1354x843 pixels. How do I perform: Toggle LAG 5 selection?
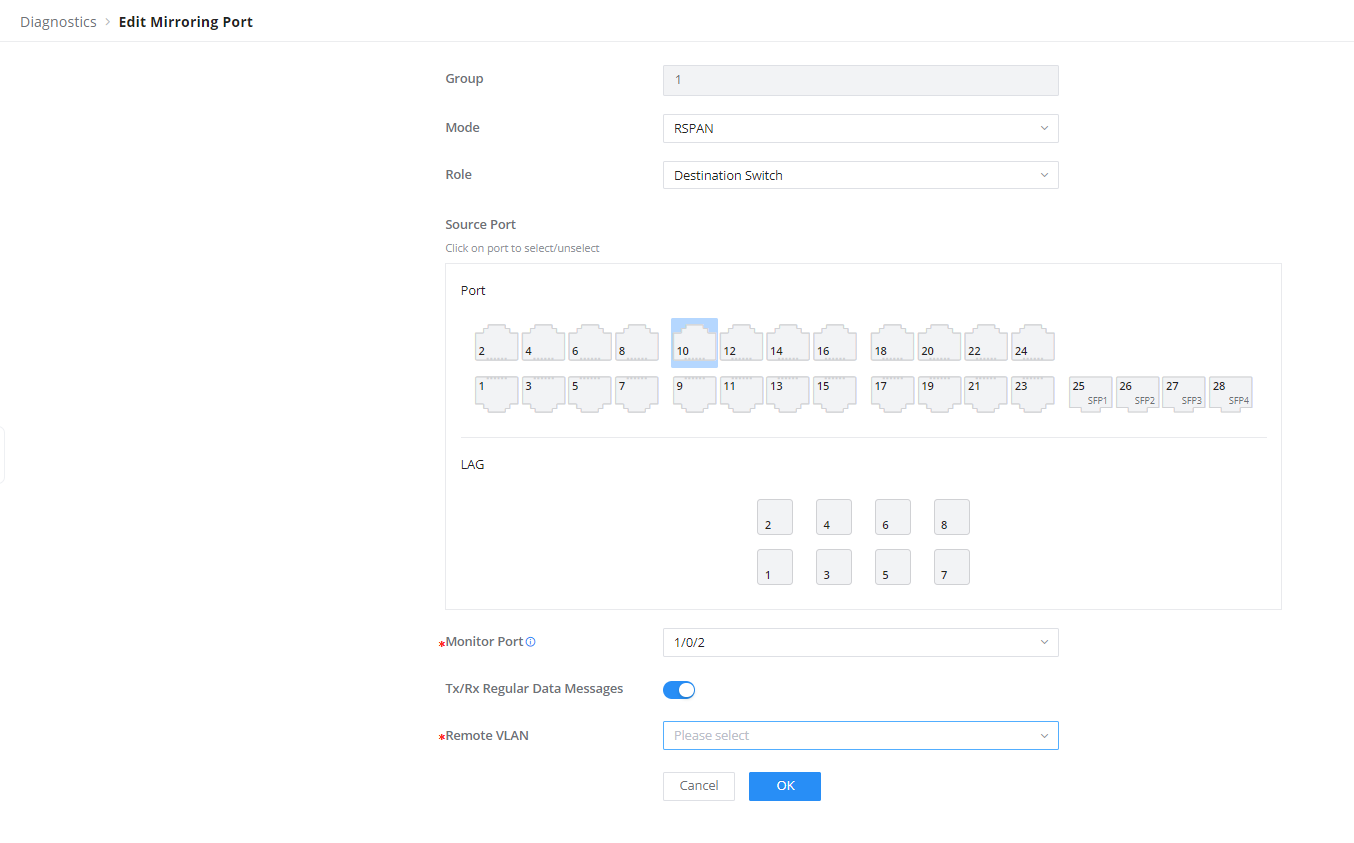[893, 567]
